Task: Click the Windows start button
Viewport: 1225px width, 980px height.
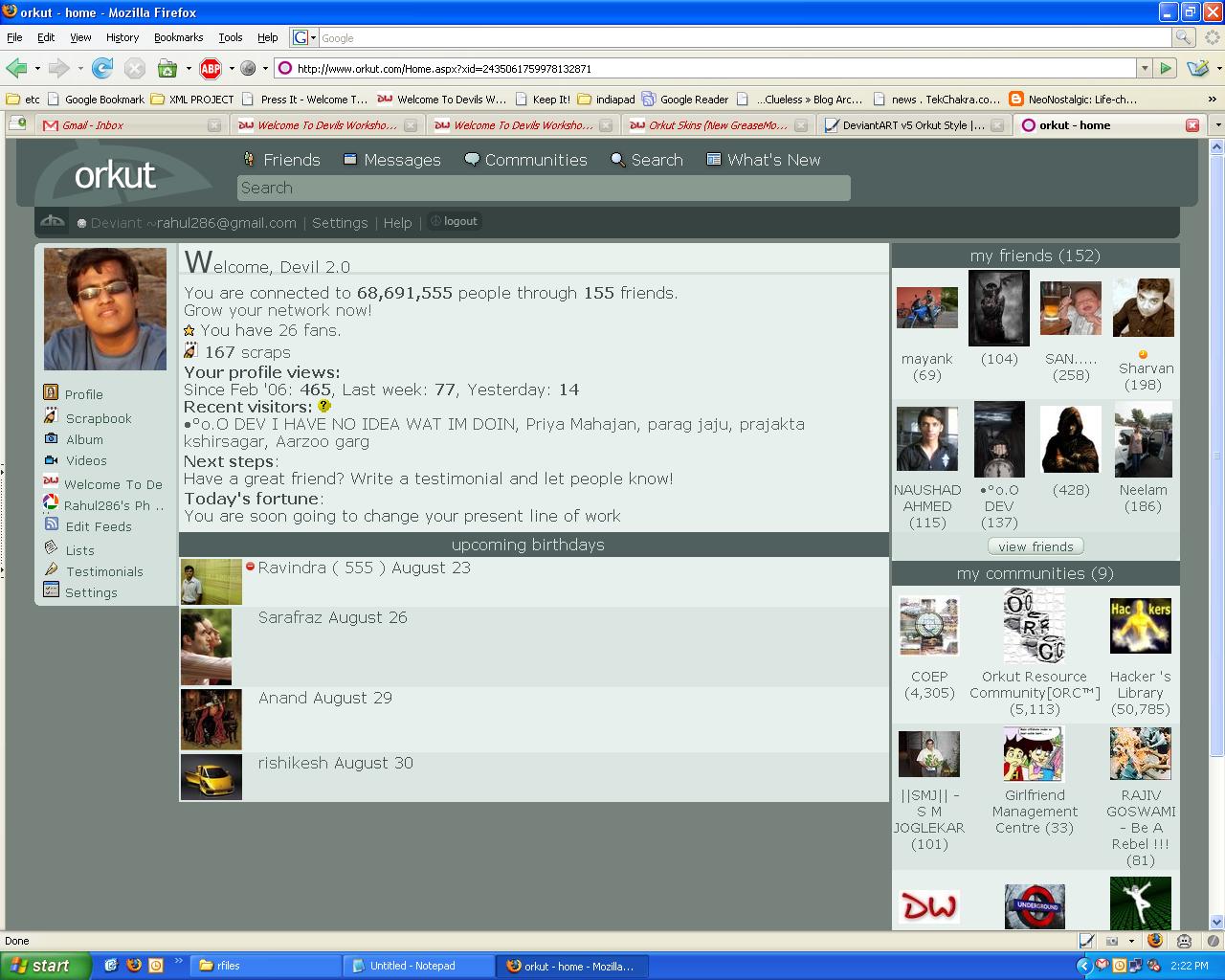Action: [x=46, y=966]
